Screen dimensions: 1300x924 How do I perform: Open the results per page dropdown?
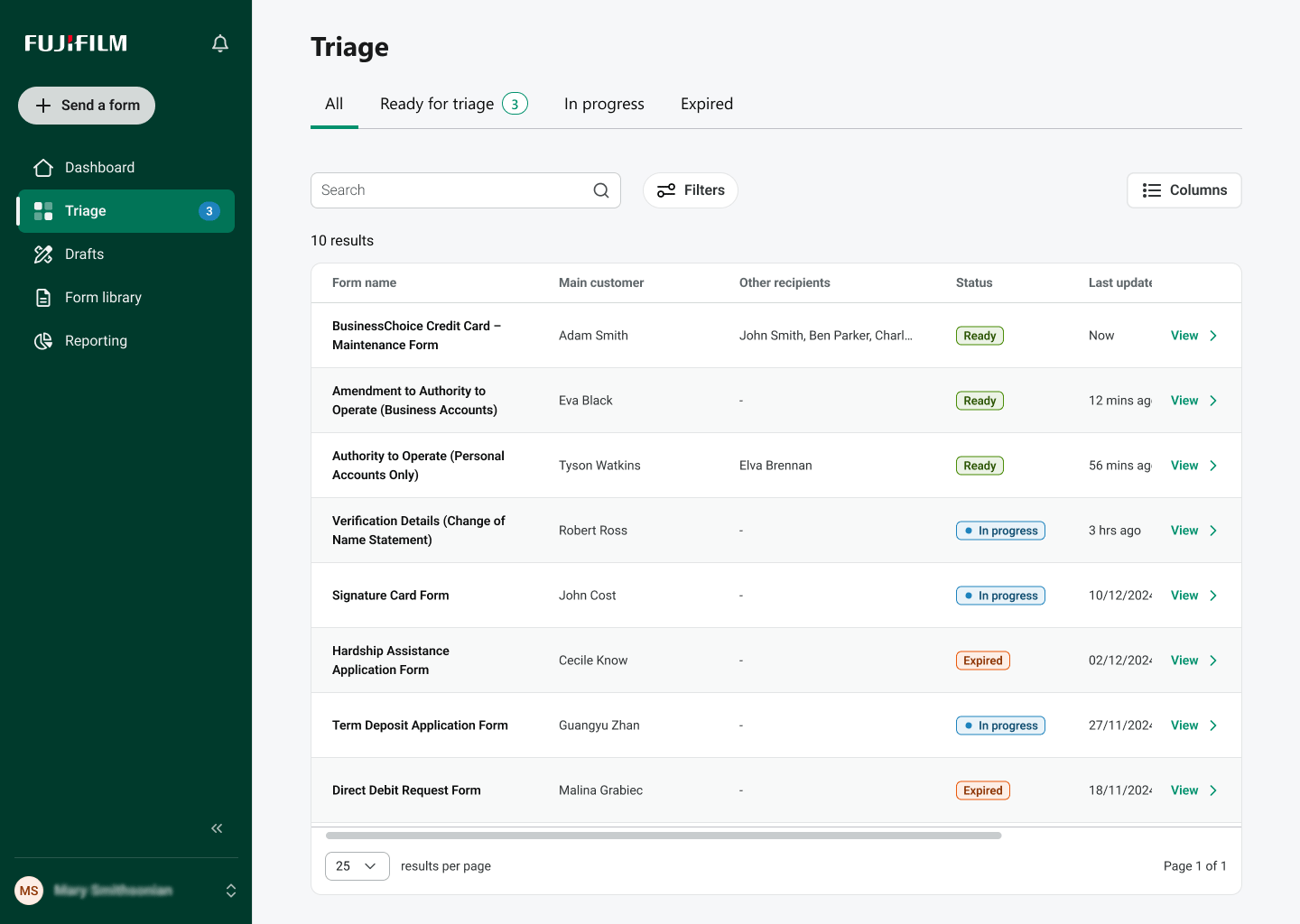357,865
